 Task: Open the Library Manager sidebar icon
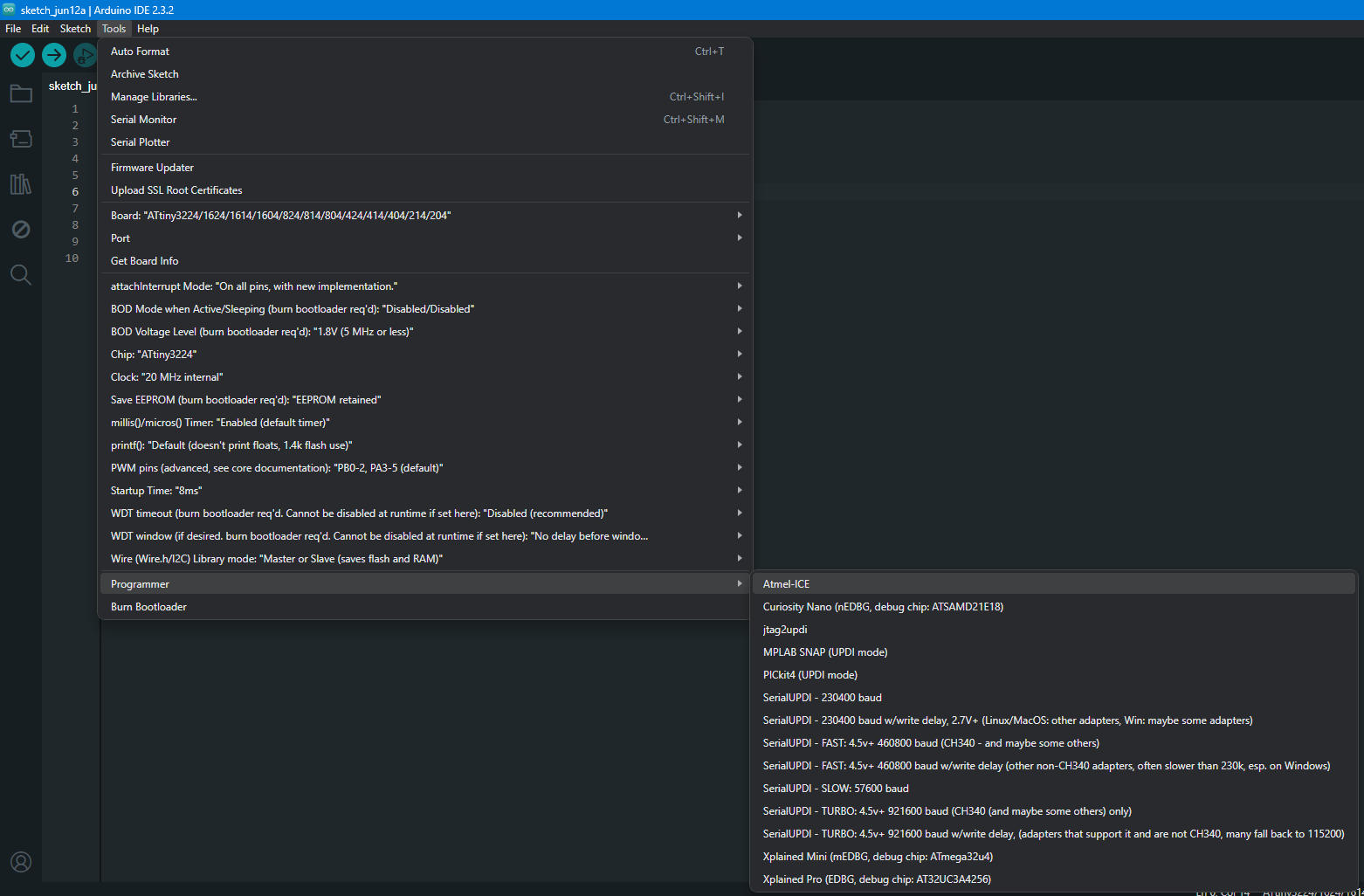point(21,184)
